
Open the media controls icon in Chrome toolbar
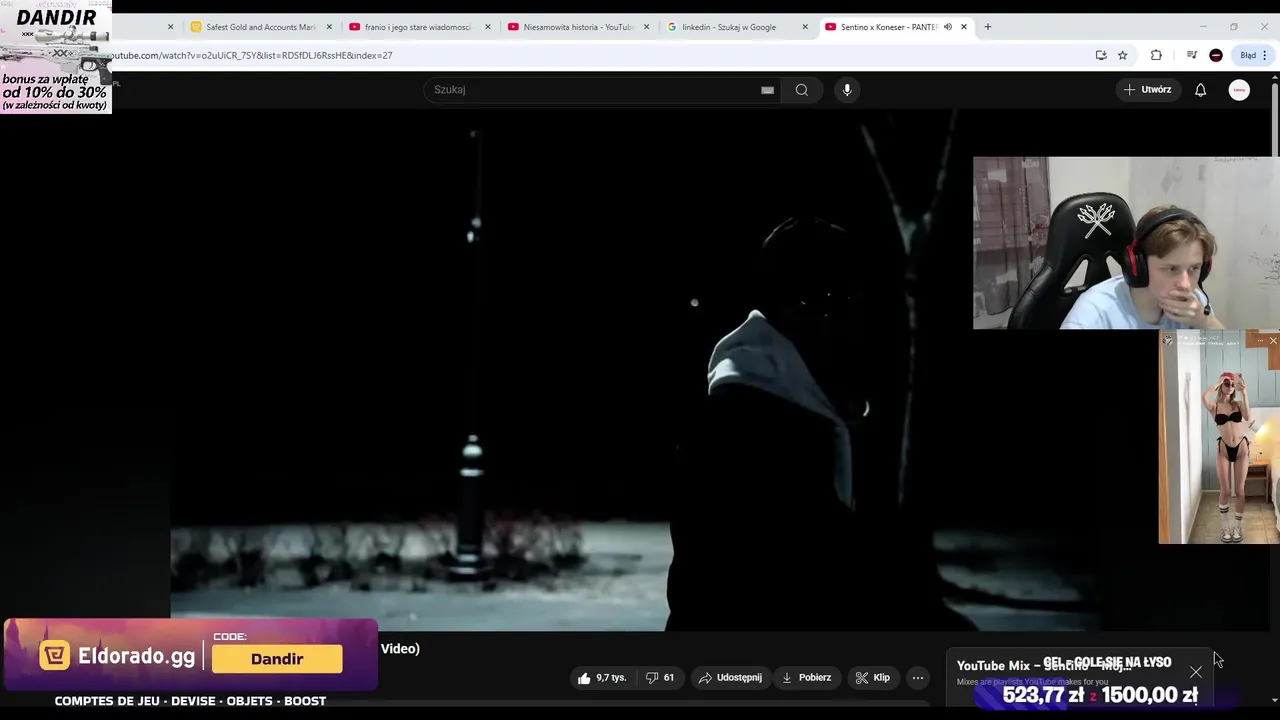click(x=1191, y=56)
